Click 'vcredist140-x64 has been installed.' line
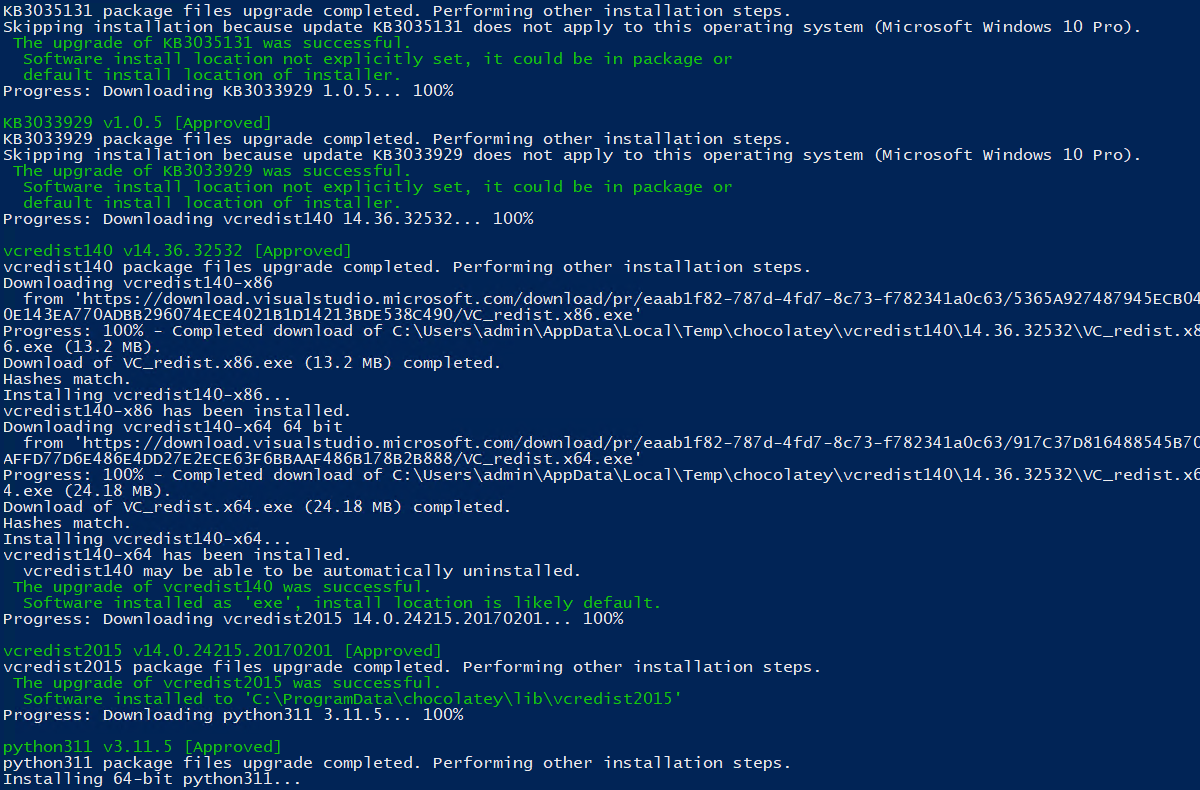This screenshot has height=790, width=1200. (177, 555)
